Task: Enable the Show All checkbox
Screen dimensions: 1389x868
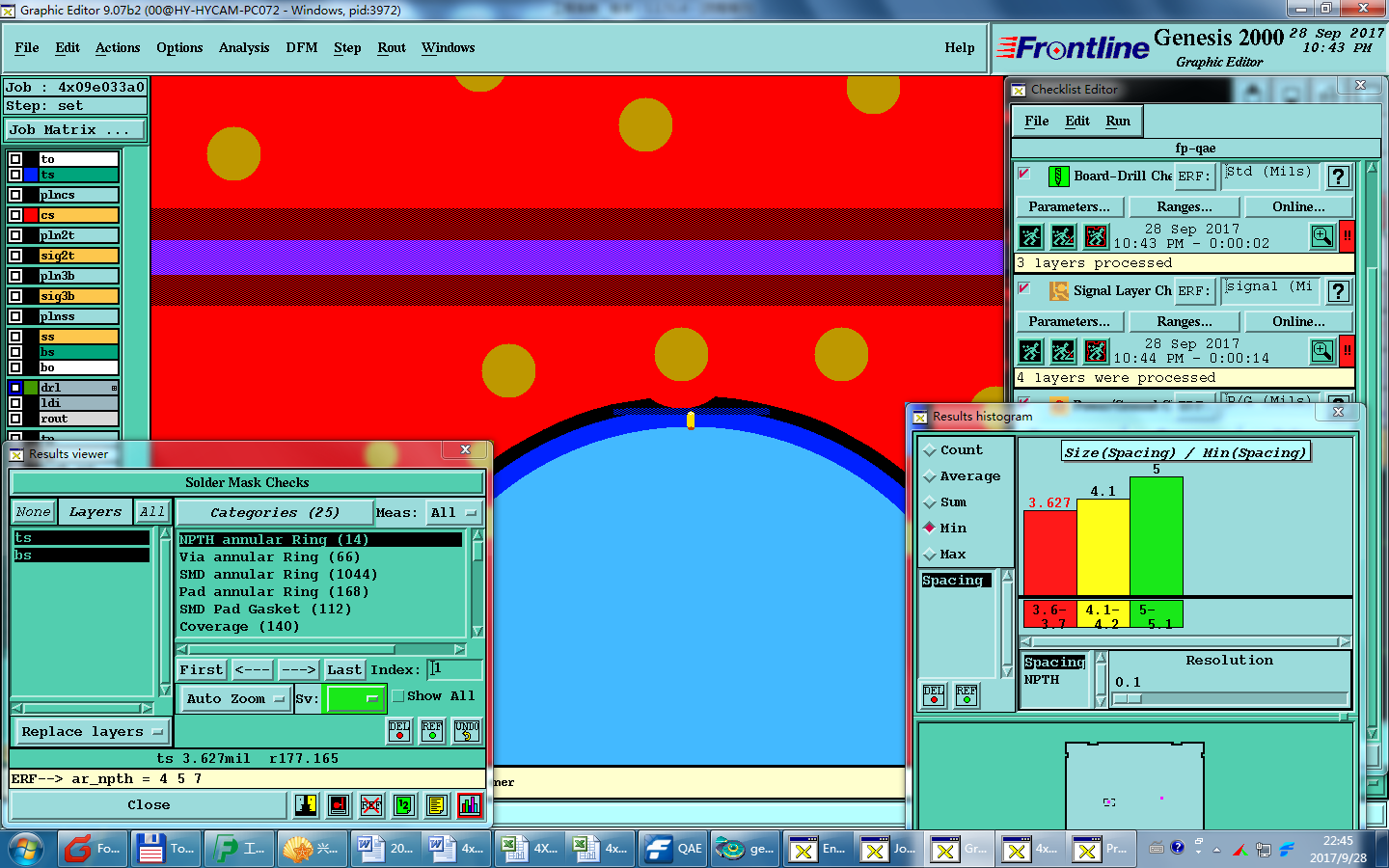Action: pyautogui.click(x=397, y=696)
